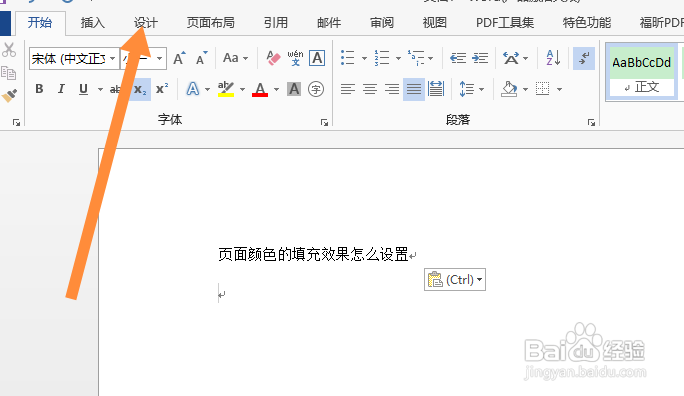Viewport: 684px width, 396px height.
Task: Switch to the 开始 tab
Action: (x=40, y=23)
